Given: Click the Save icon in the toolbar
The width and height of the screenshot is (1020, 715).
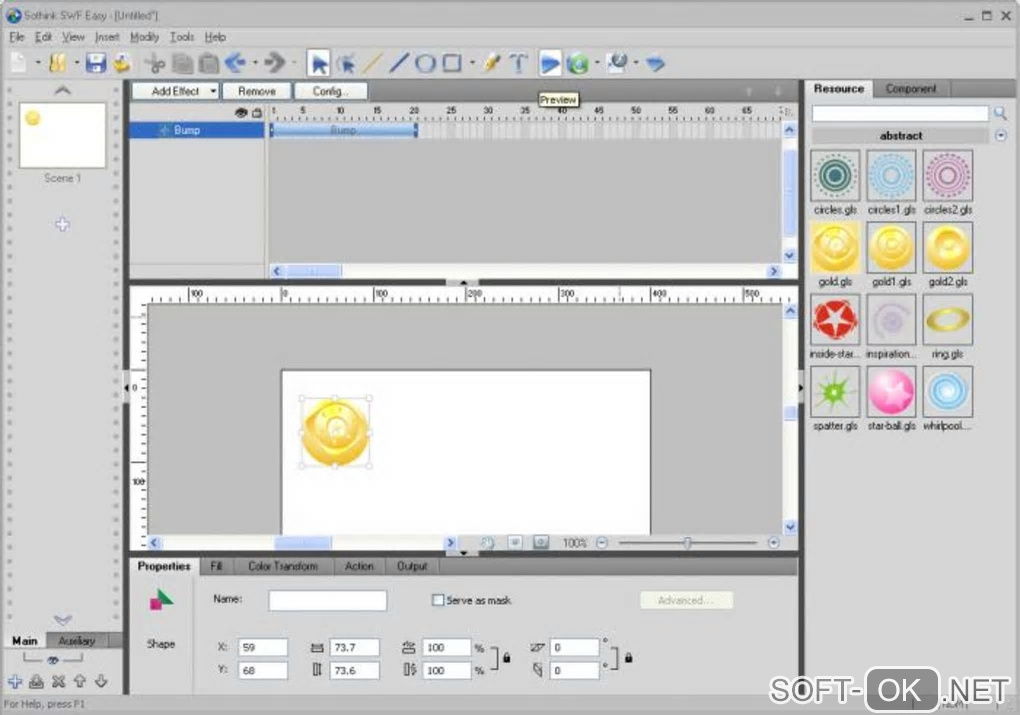Looking at the screenshot, I should [x=96, y=64].
